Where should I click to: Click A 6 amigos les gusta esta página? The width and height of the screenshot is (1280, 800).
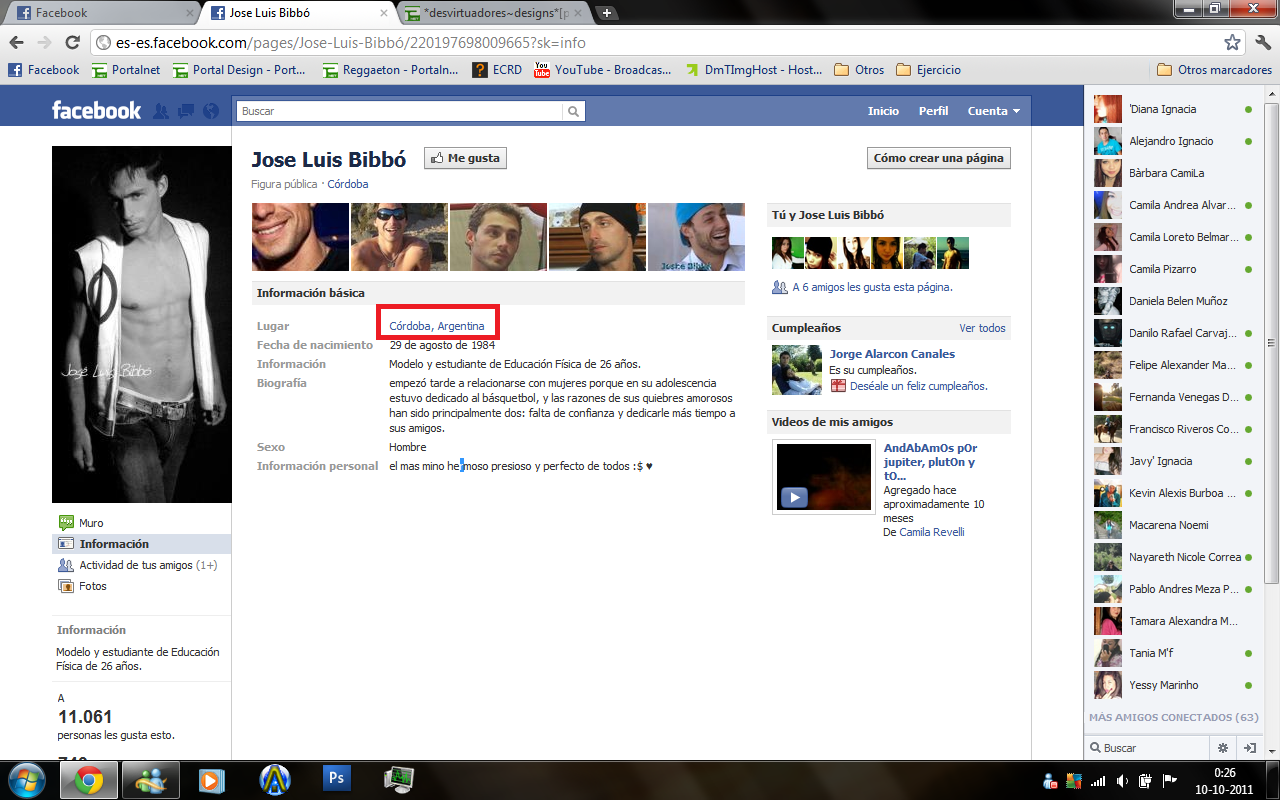click(872, 287)
